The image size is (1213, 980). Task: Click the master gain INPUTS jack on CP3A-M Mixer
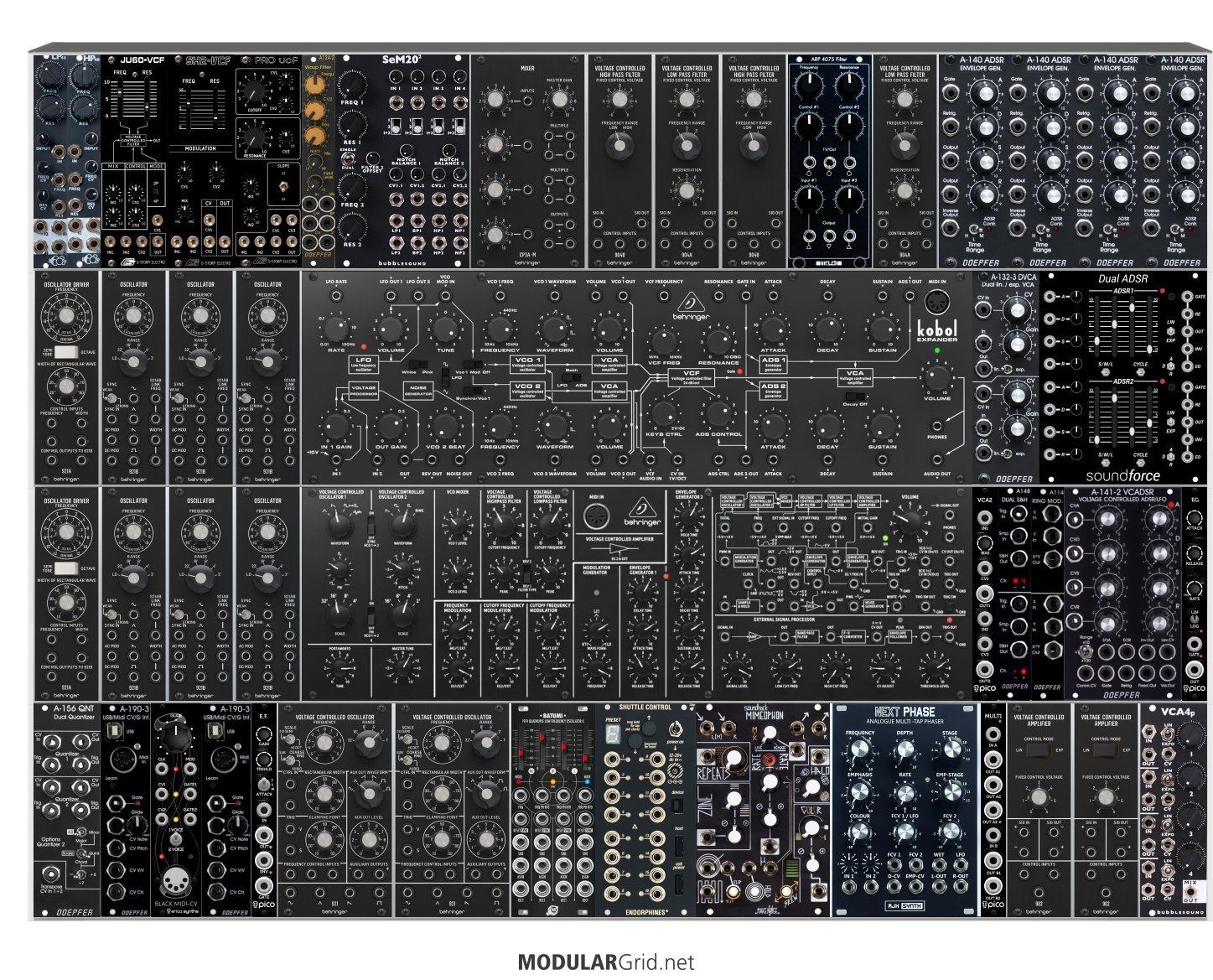click(x=529, y=102)
